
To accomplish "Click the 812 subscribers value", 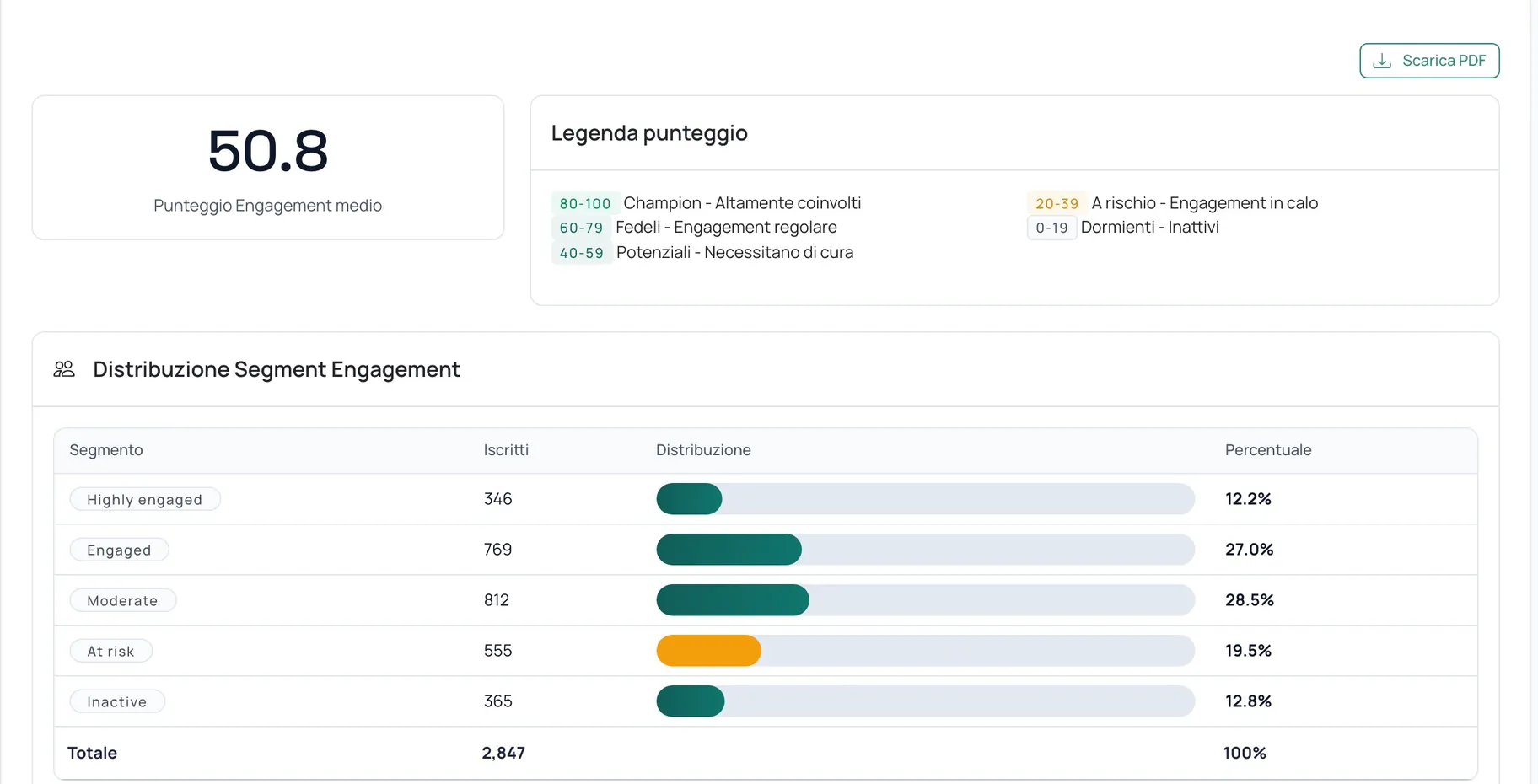I will click(497, 600).
